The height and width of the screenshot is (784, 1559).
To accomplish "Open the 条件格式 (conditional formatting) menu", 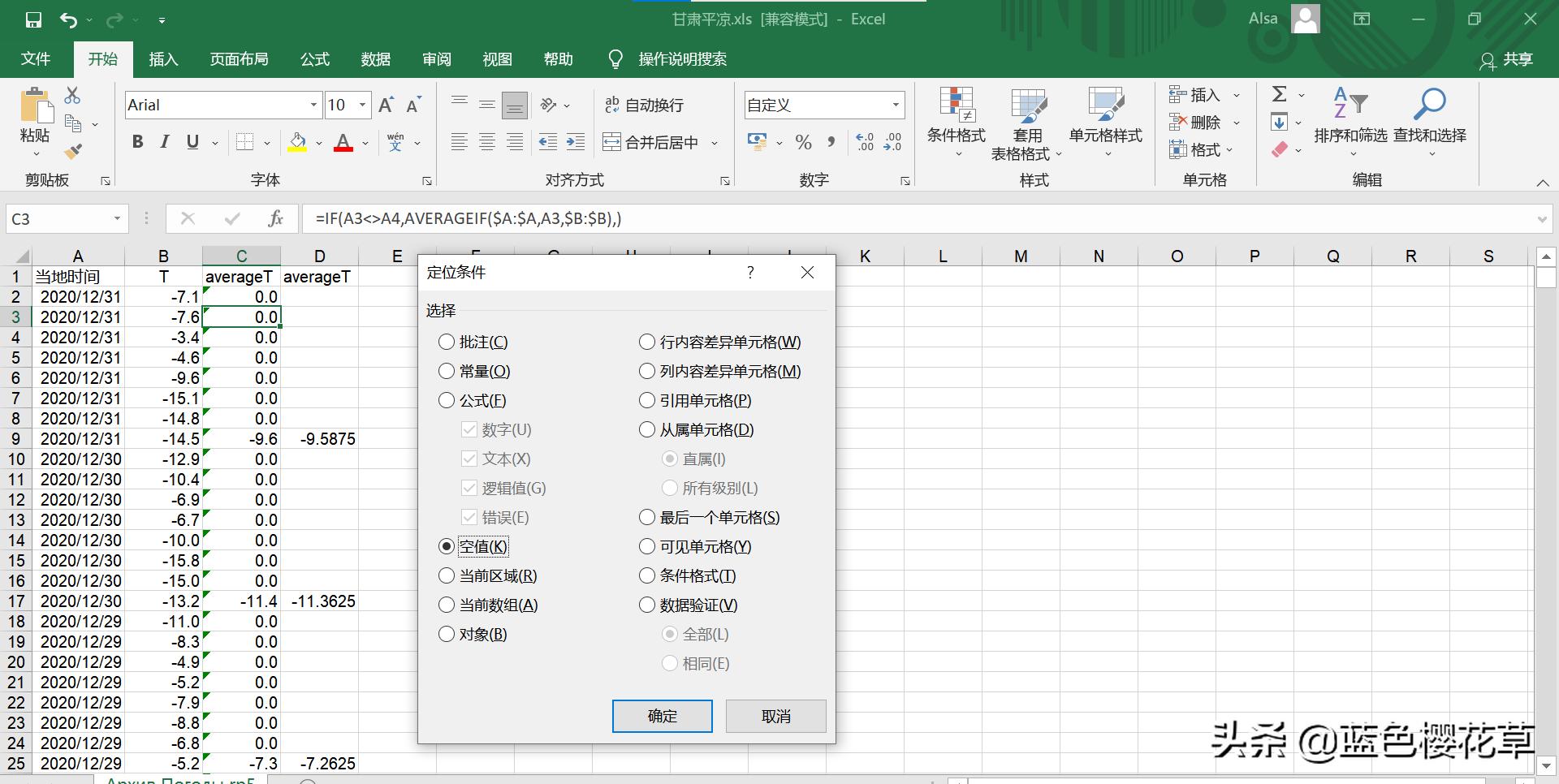I will 956,122.
